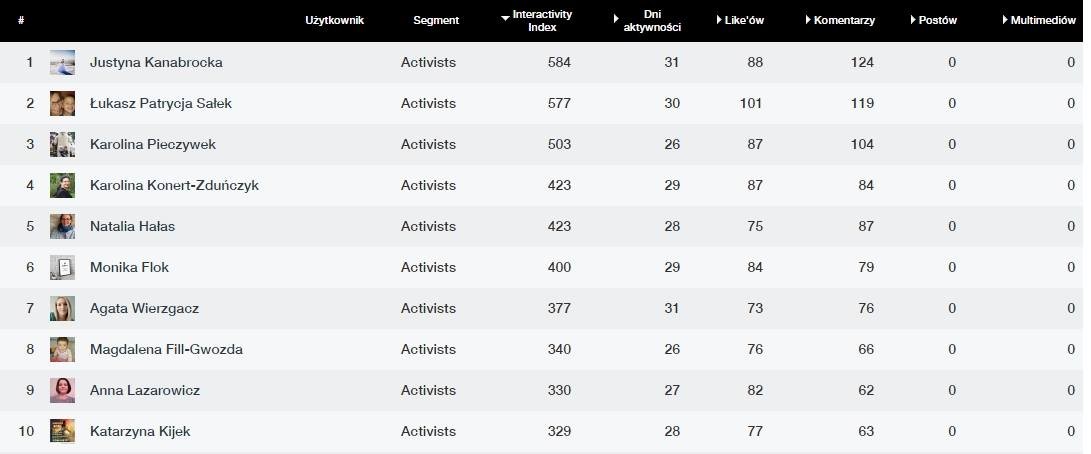
Task: Click Agata Wierzgacz's profile photo
Action: point(62,308)
